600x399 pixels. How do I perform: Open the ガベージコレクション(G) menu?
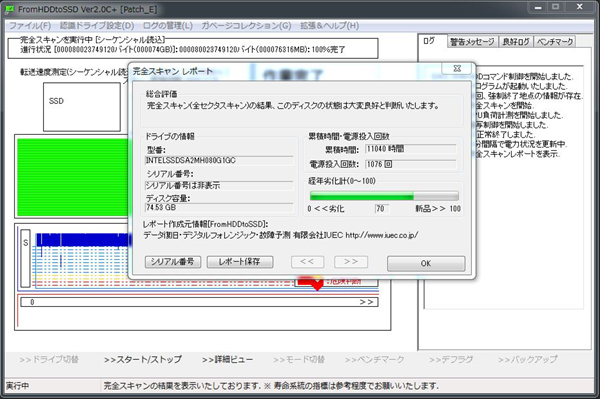click(246, 26)
